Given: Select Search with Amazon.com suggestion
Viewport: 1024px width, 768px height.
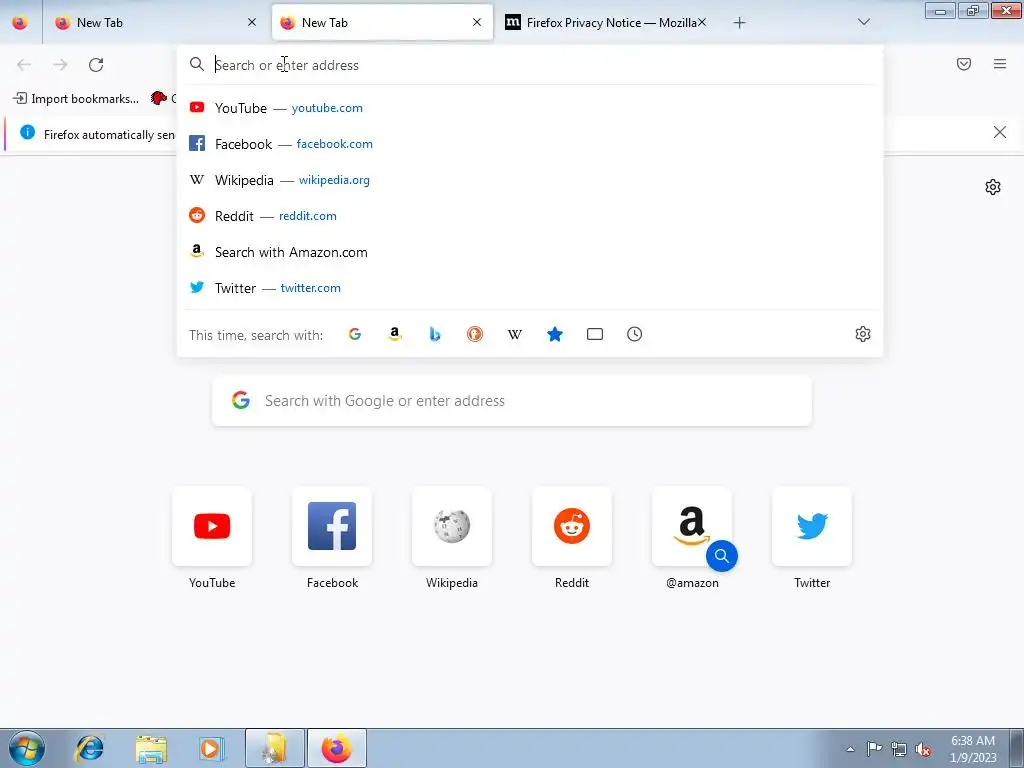Looking at the screenshot, I should click(x=530, y=252).
